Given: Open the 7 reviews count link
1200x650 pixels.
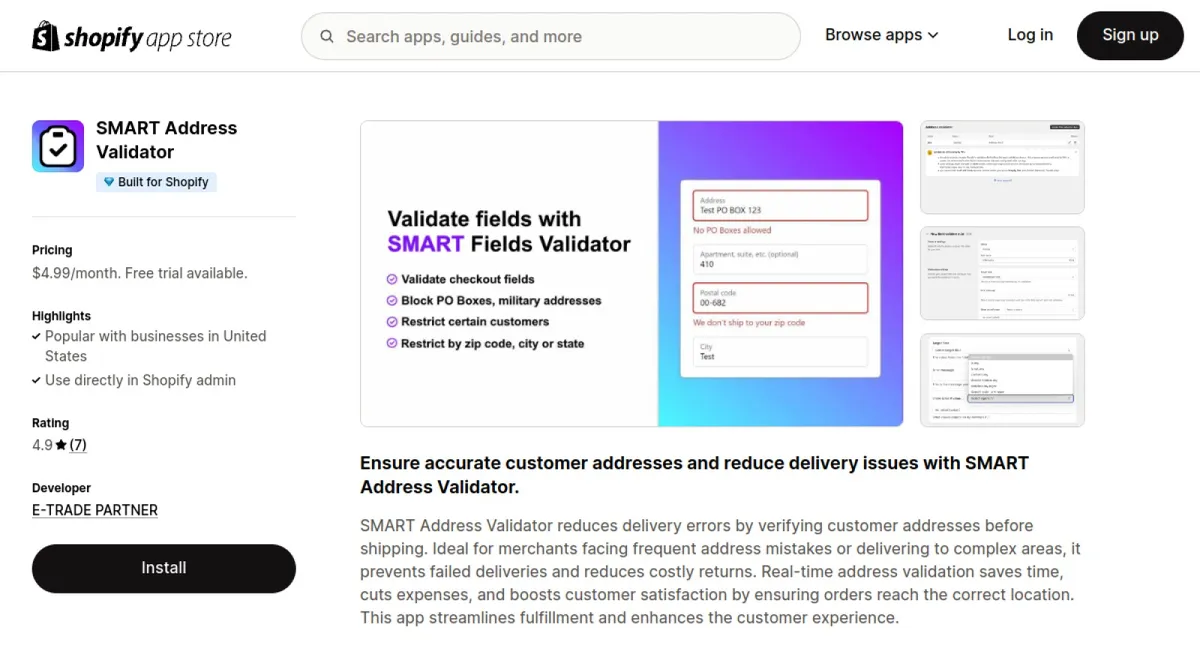Looking at the screenshot, I should point(78,445).
